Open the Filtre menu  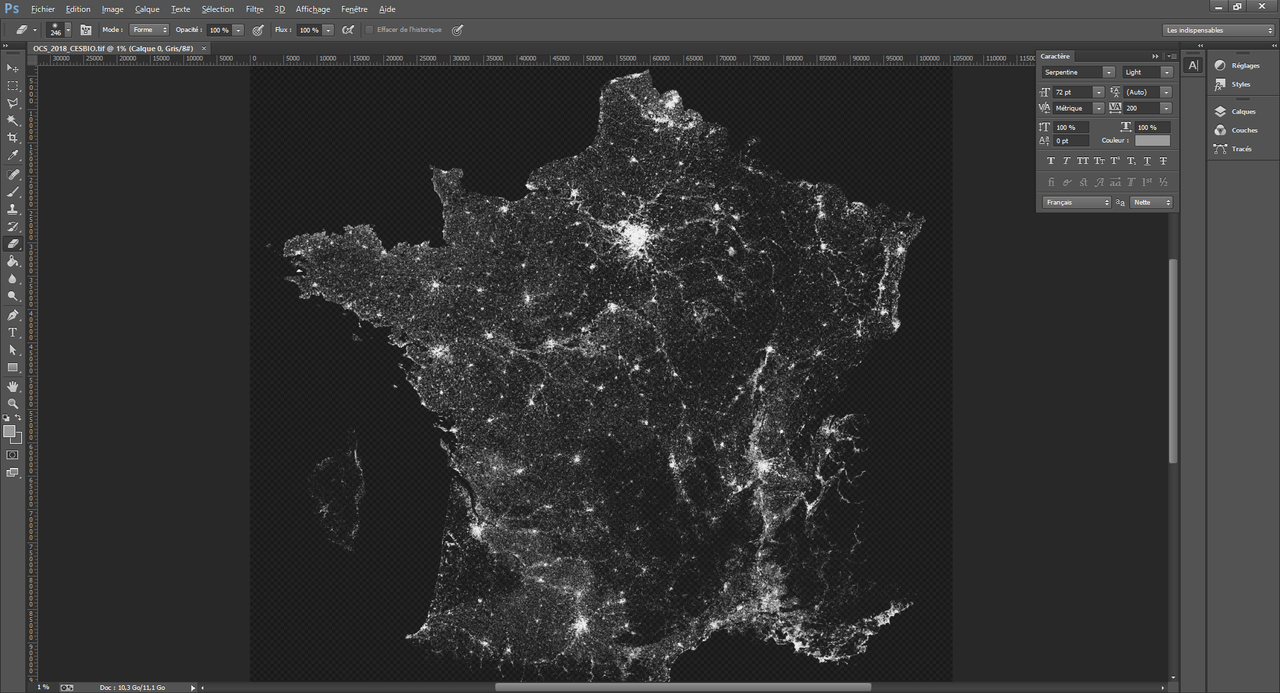(255, 9)
